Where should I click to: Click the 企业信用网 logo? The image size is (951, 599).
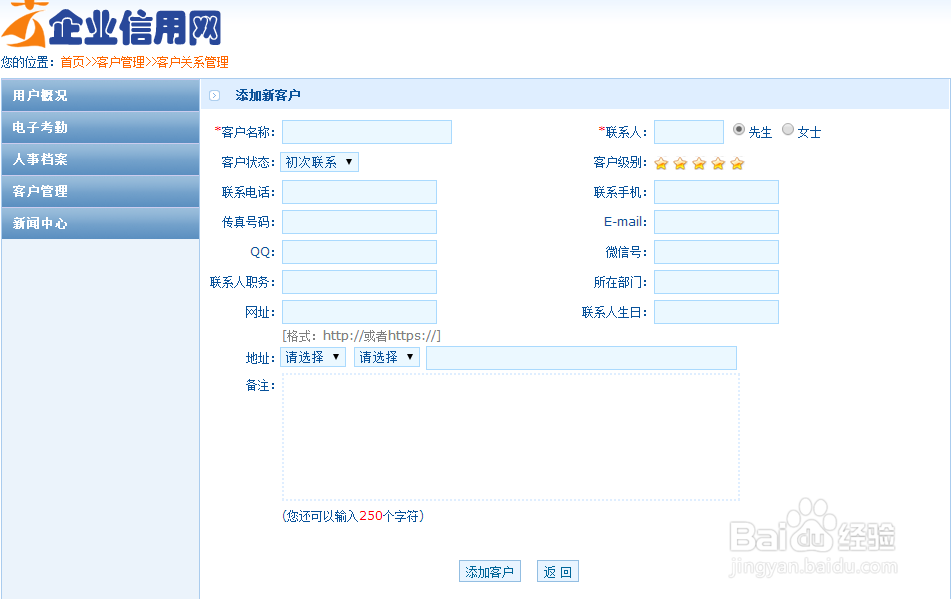pyautogui.click(x=115, y=23)
